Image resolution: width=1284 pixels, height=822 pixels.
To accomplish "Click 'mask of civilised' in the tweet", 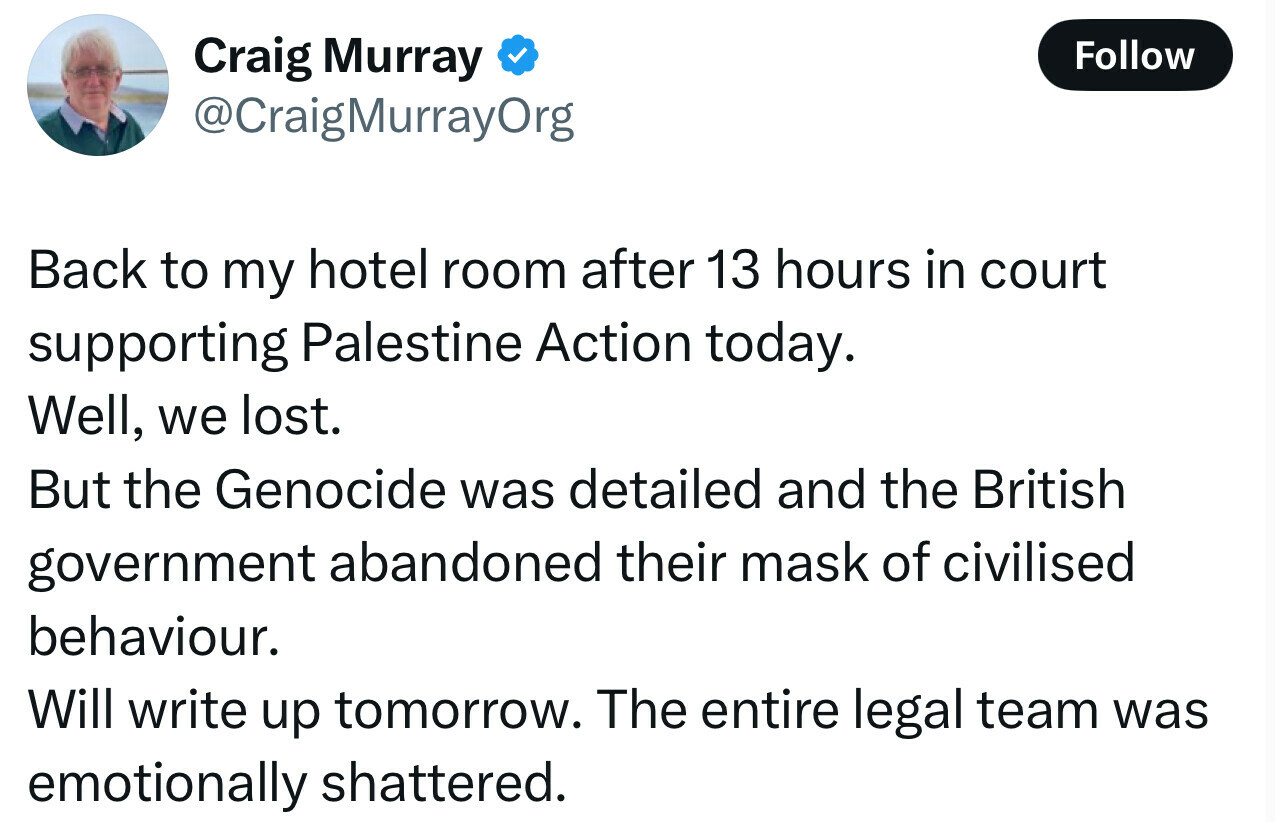I will [x=936, y=564].
